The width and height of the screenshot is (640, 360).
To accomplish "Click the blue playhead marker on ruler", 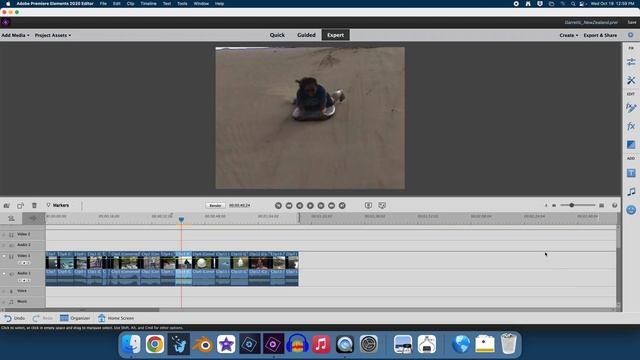I will click(181, 220).
